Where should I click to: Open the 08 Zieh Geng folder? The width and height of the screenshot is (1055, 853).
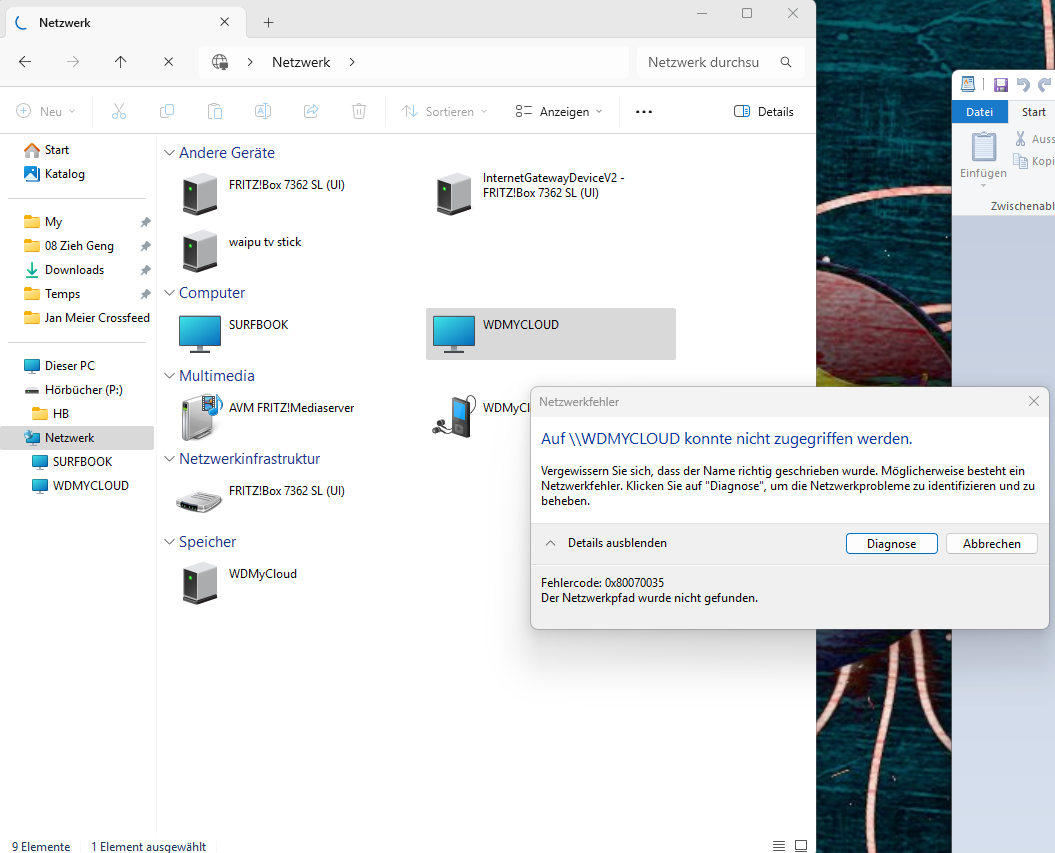(x=69, y=246)
